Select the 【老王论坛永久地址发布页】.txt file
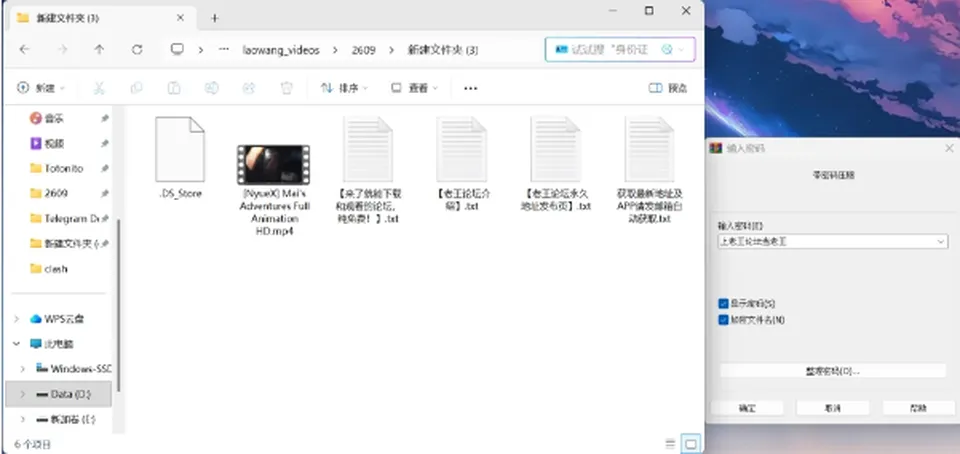Screen dimensions: 960x454 pos(556,164)
